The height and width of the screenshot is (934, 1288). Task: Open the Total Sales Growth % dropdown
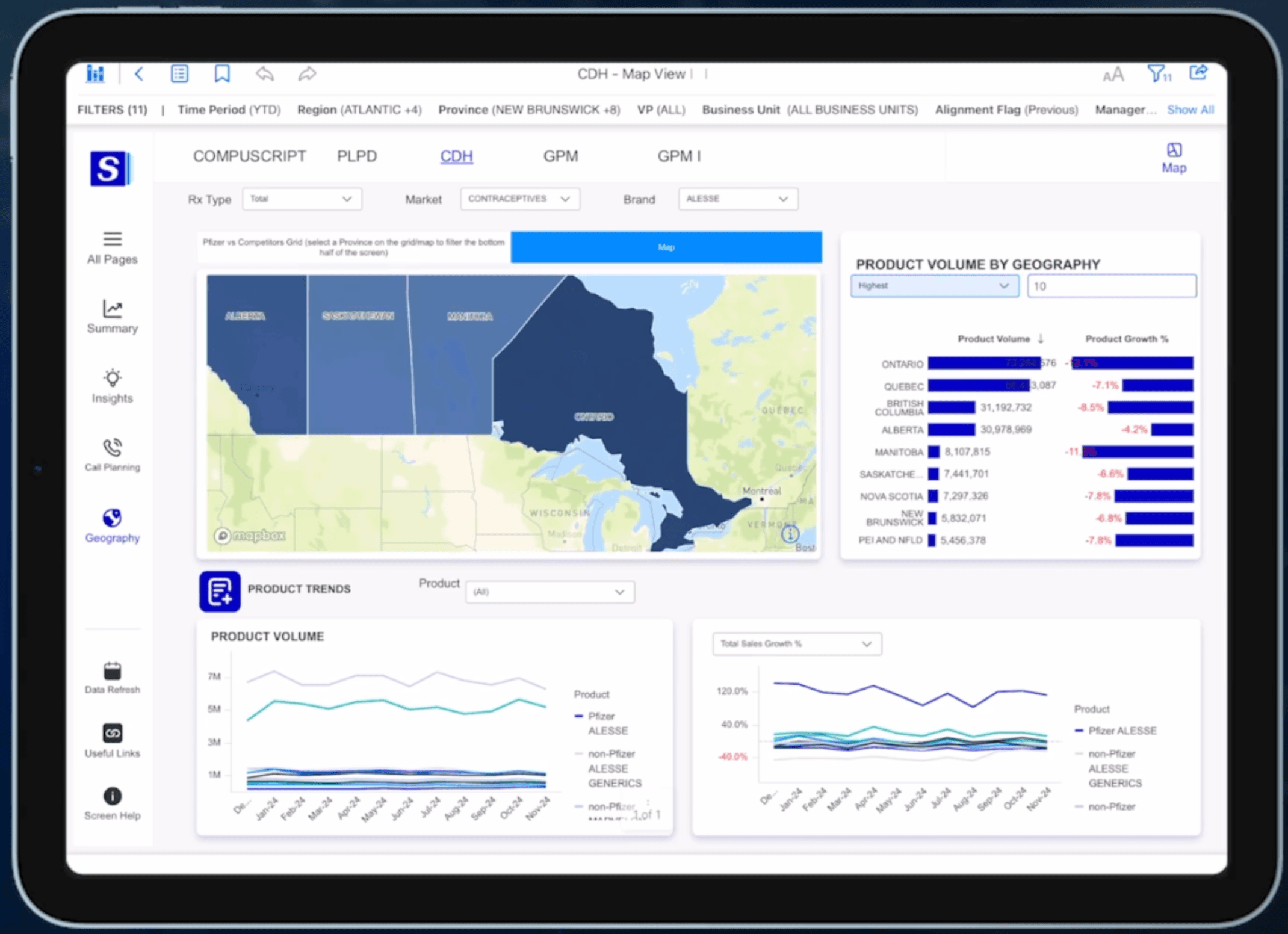pos(797,644)
